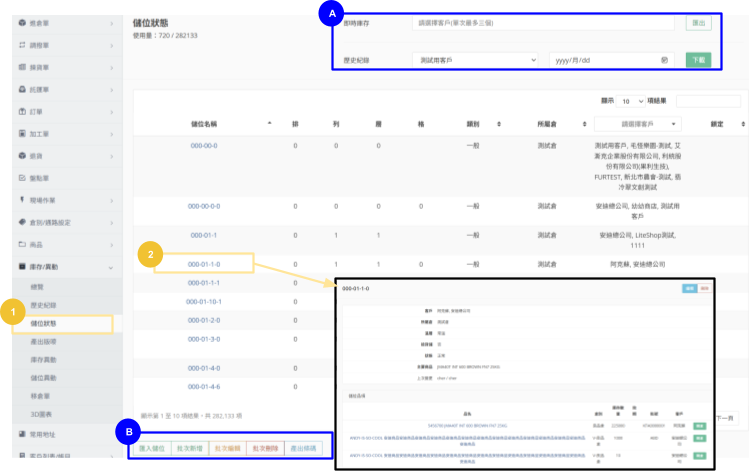Click the 批次新增 button
749x471 pixels.
pyautogui.click(x=190, y=448)
